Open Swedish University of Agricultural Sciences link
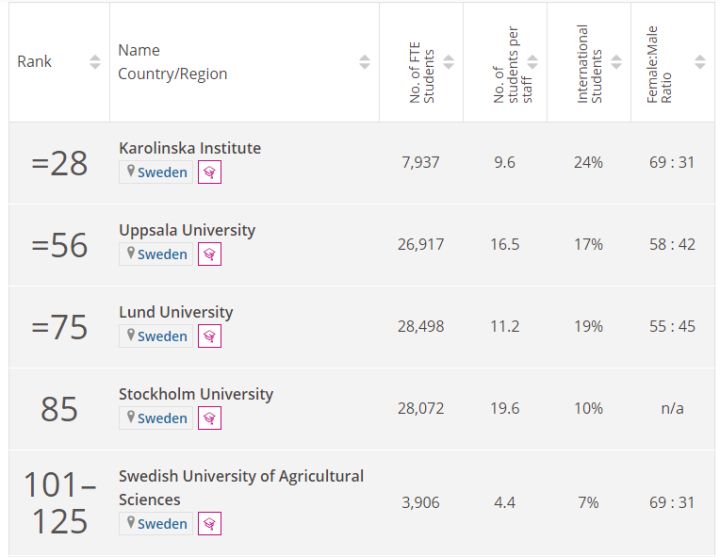Screen dimensions: 720x557 [241, 476]
